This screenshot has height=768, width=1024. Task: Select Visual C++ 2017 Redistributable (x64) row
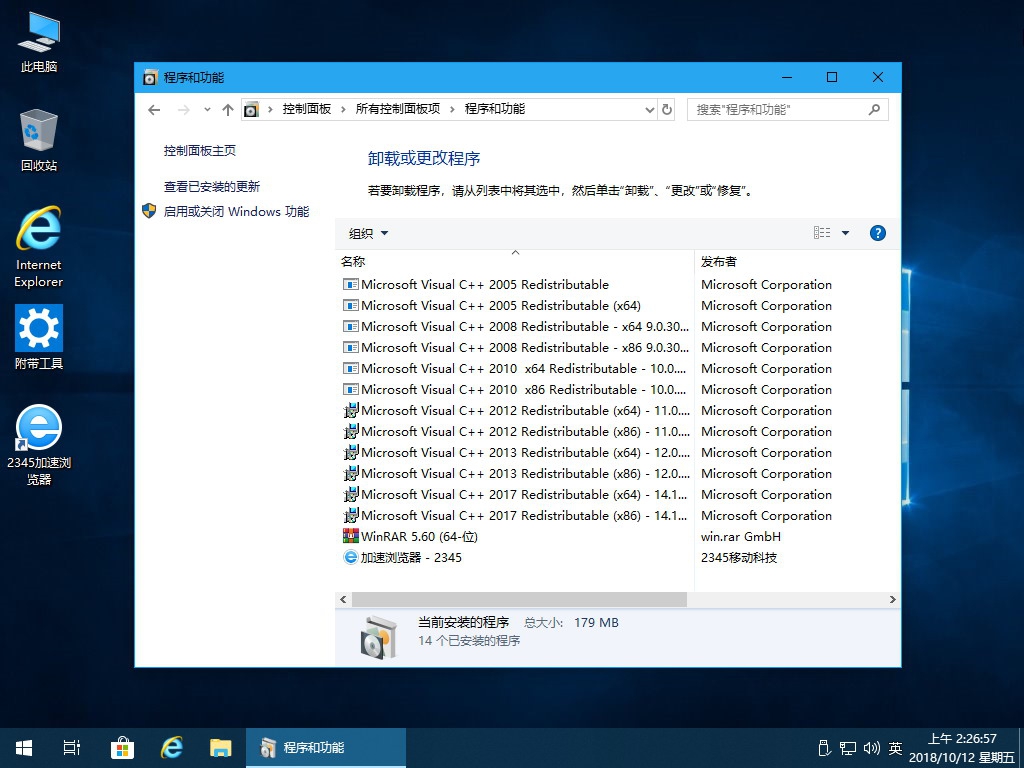(618, 494)
